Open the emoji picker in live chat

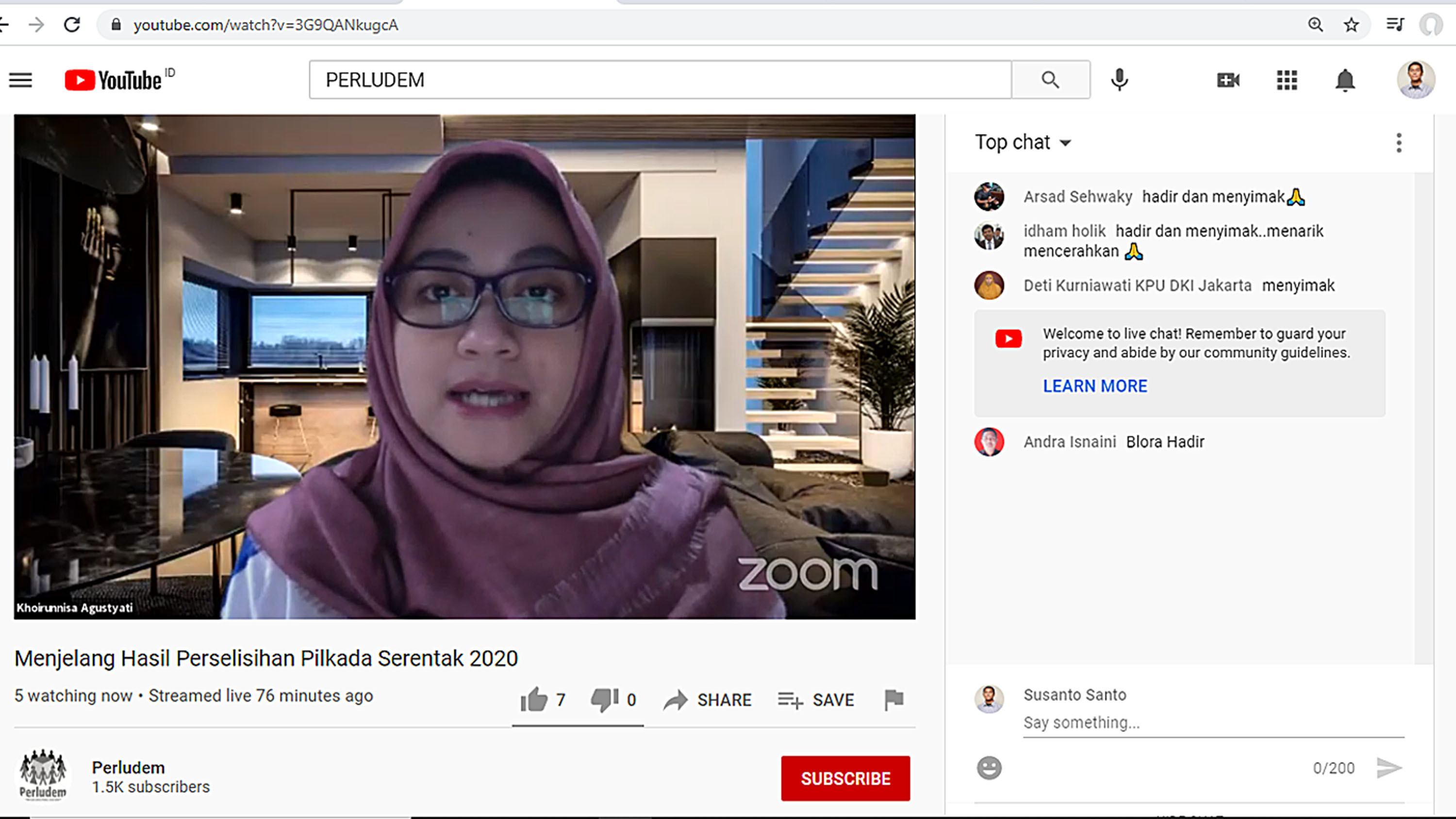990,768
